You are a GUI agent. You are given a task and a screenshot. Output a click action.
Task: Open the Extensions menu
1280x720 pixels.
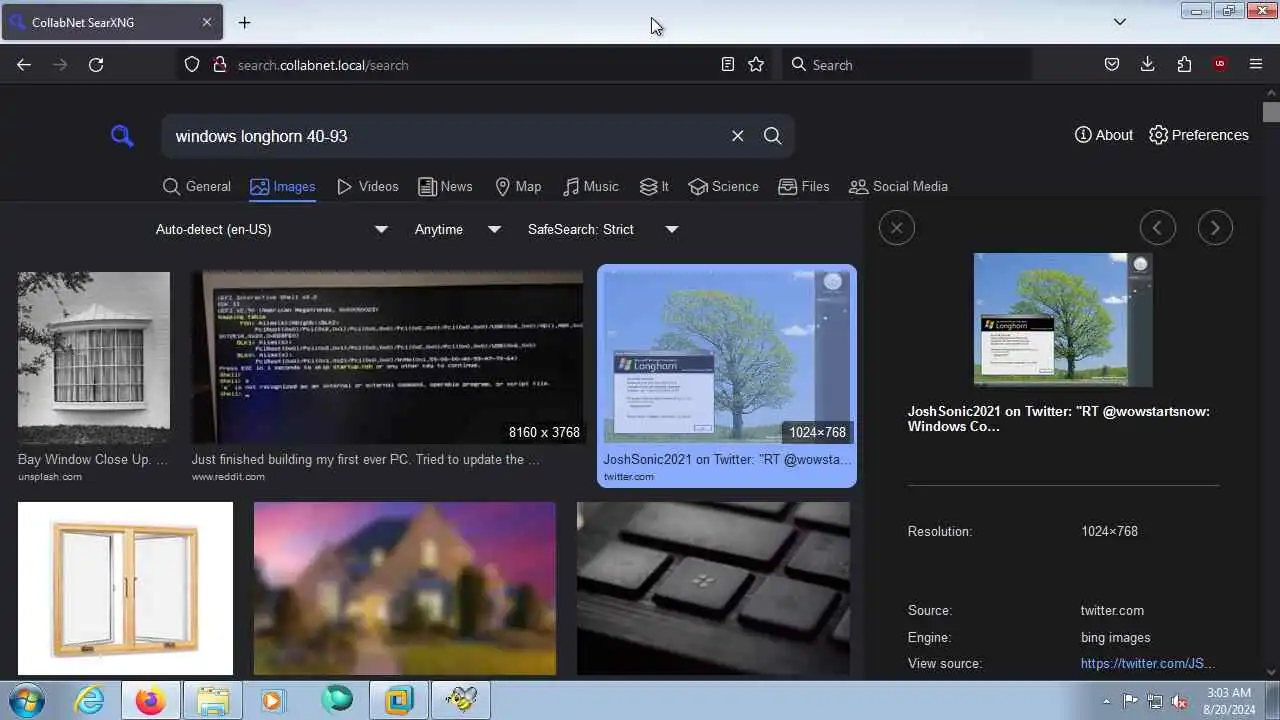[x=1184, y=64]
